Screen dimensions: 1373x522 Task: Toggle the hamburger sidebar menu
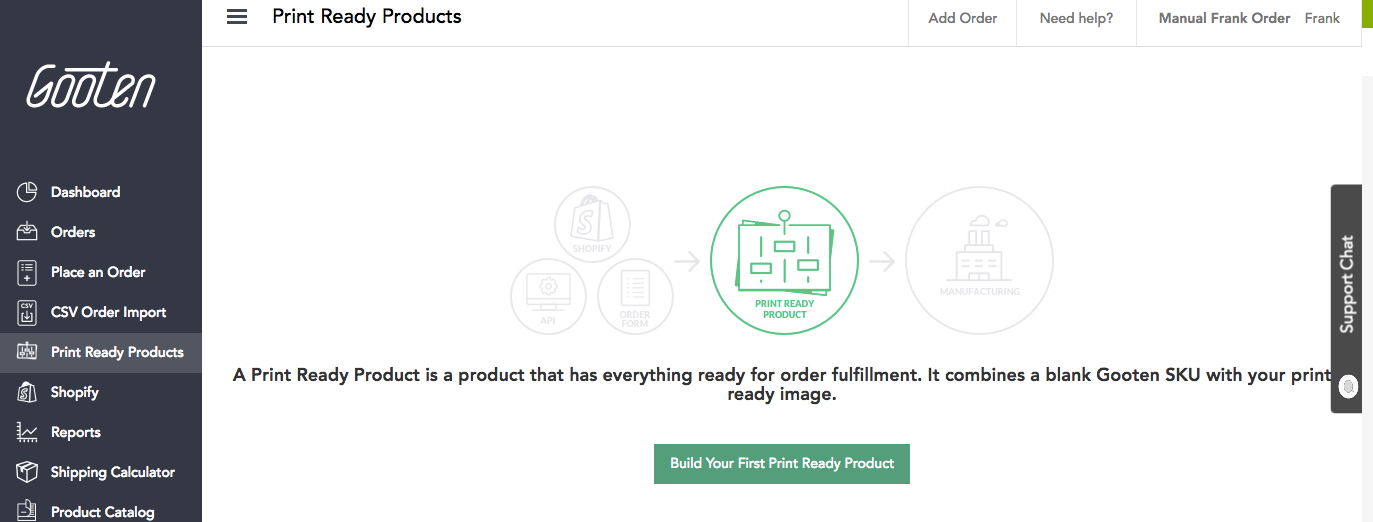237,17
